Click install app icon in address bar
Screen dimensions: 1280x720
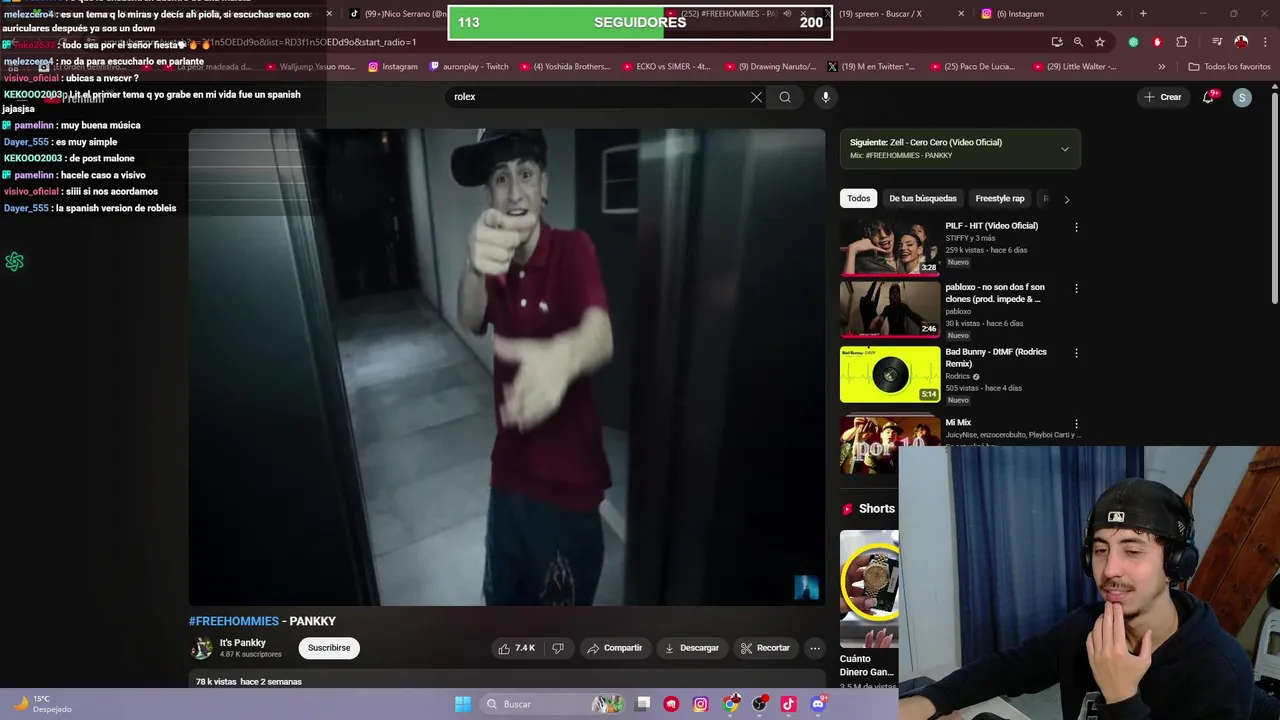1057,42
